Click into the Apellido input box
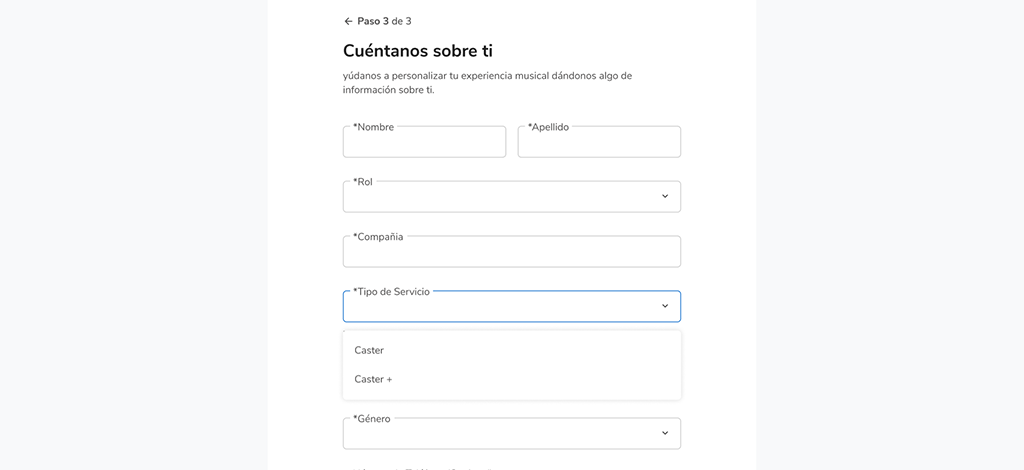The height and width of the screenshot is (470, 1024). point(599,143)
